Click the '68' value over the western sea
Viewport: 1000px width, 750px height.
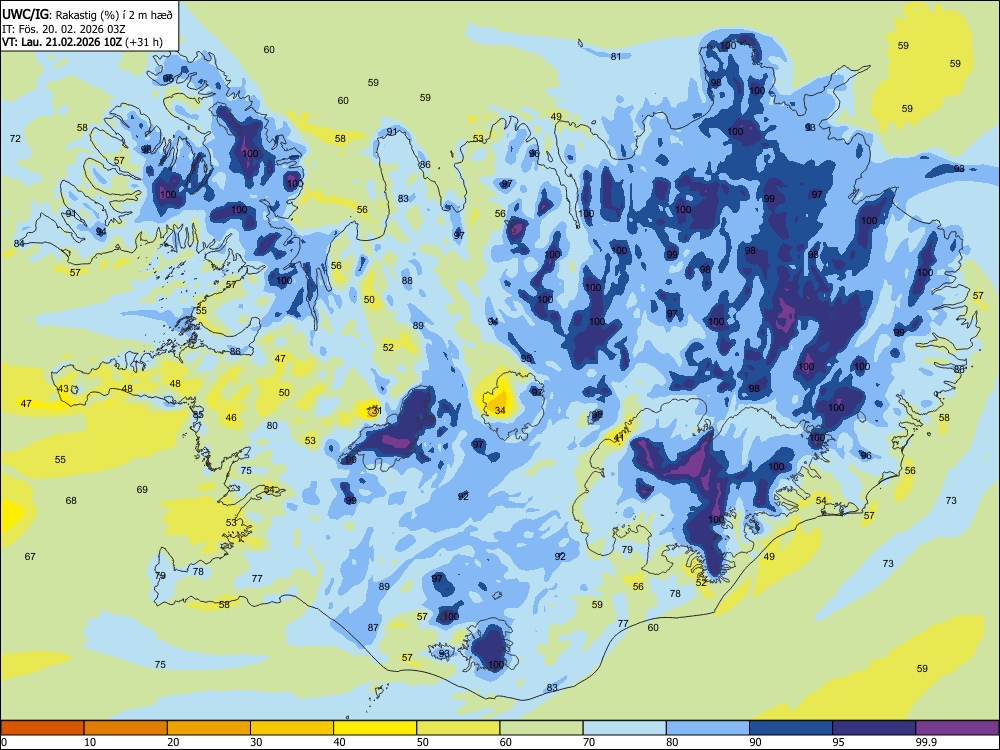(71, 501)
